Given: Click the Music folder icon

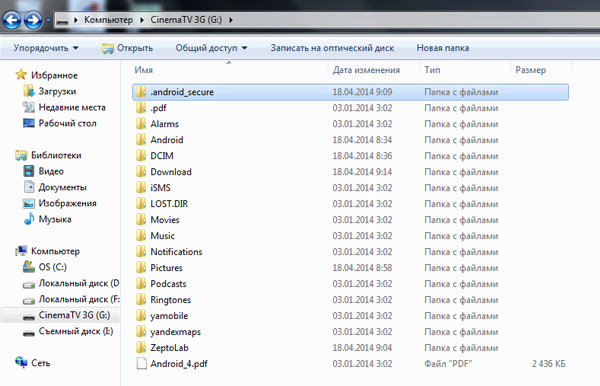Looking at the screenshot, I should (x=141, y=236).
